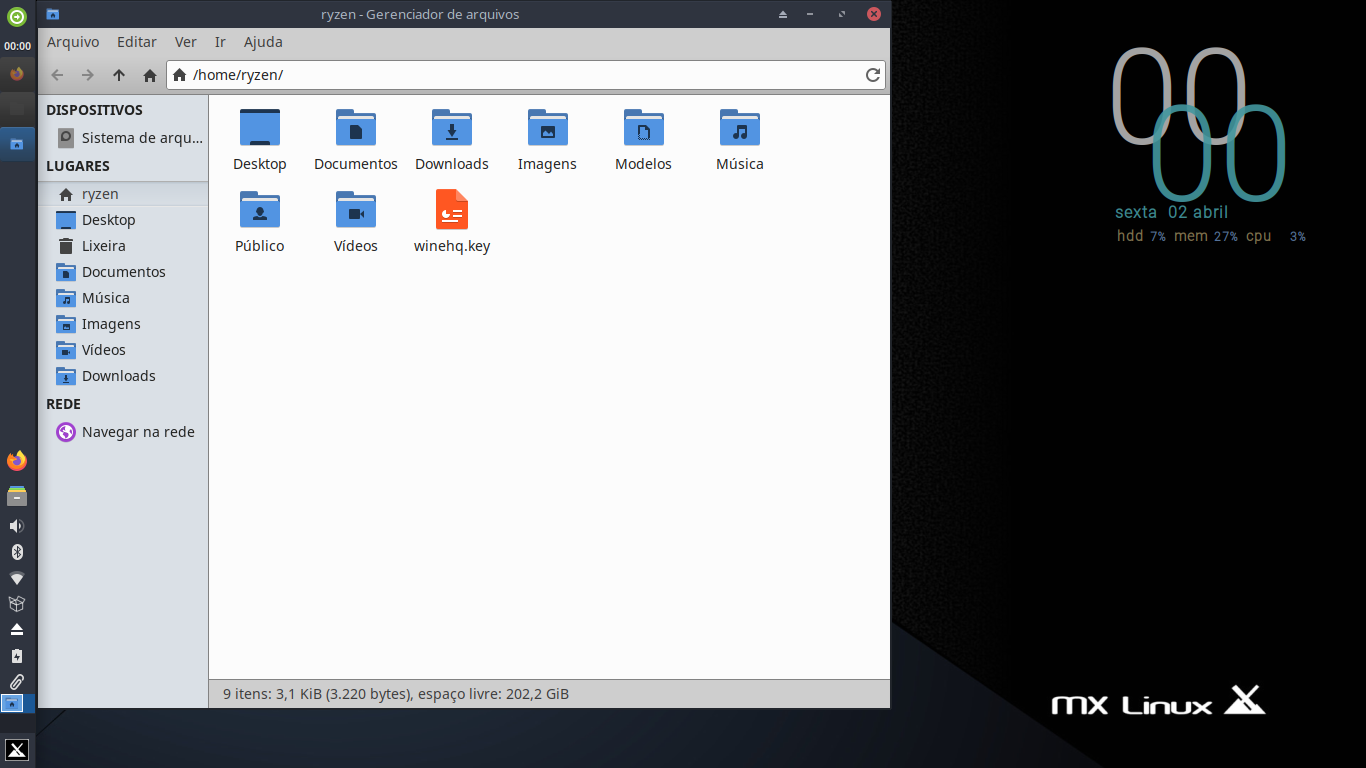1366x768 pixels.
Task: Open the Ir menu
Action: (220, 42)
